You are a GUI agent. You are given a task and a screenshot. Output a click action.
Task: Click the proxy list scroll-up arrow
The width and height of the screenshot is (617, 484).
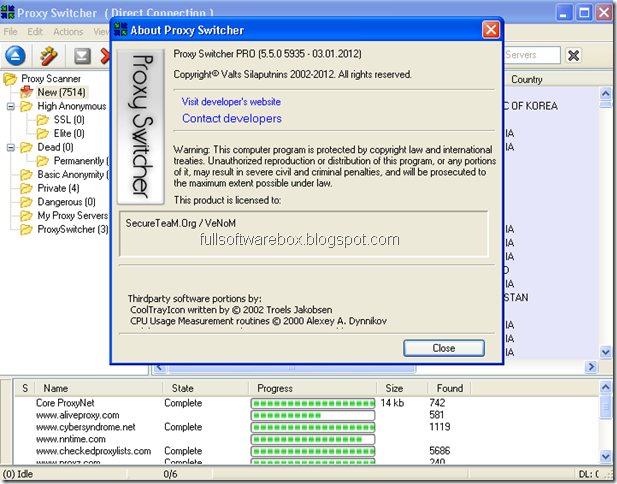(605, 94)
